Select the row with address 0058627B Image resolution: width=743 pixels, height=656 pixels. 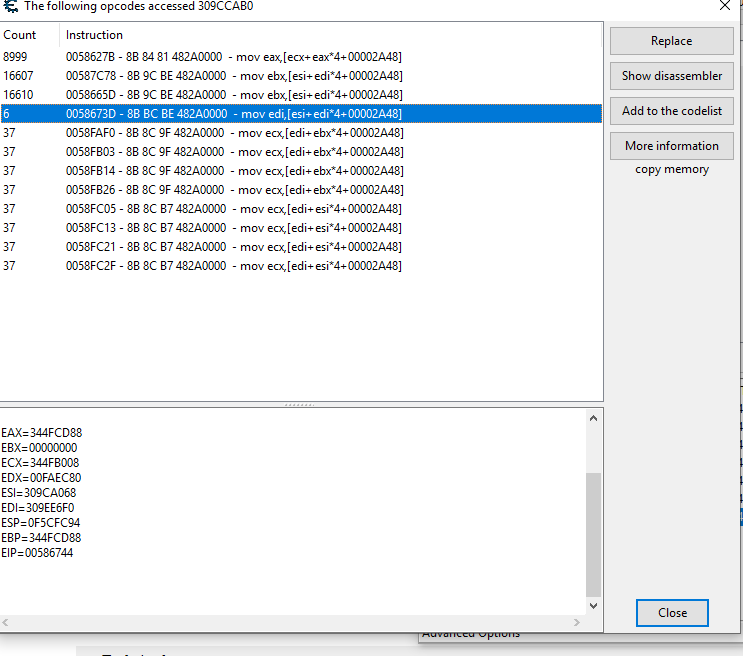pyautogui.click(x=301, y=57)
